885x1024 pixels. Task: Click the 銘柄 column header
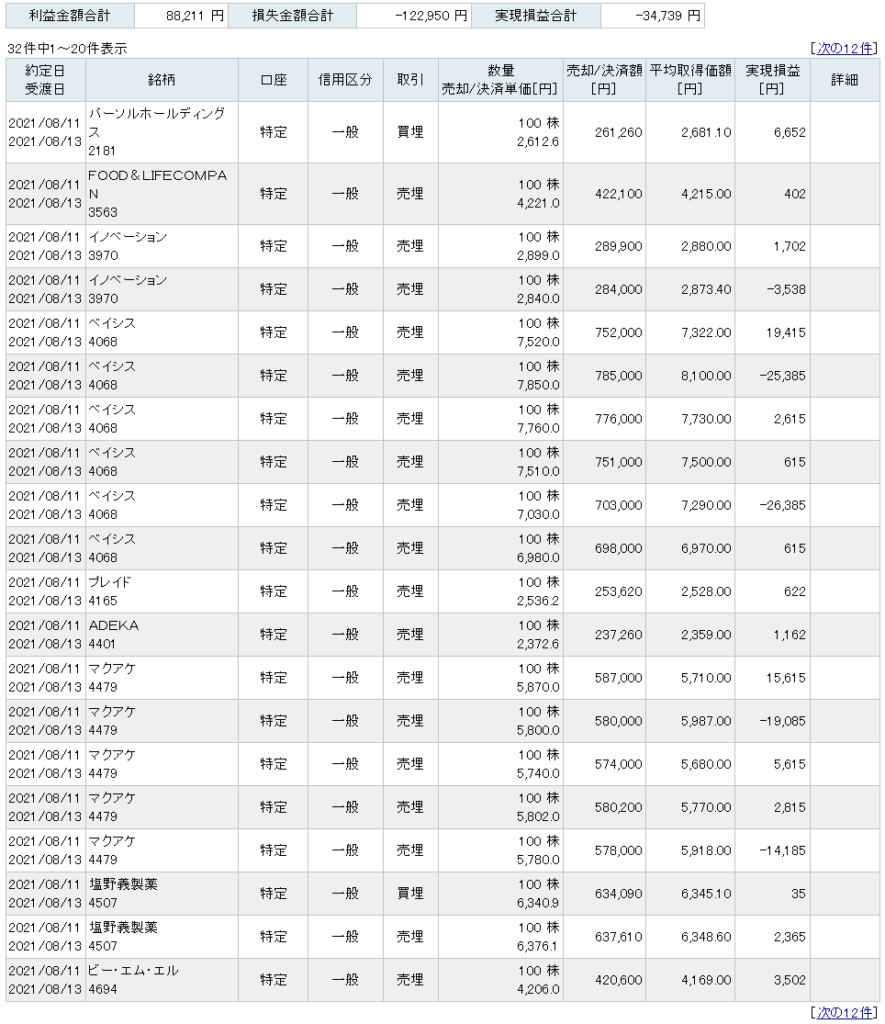pos(161,80)
